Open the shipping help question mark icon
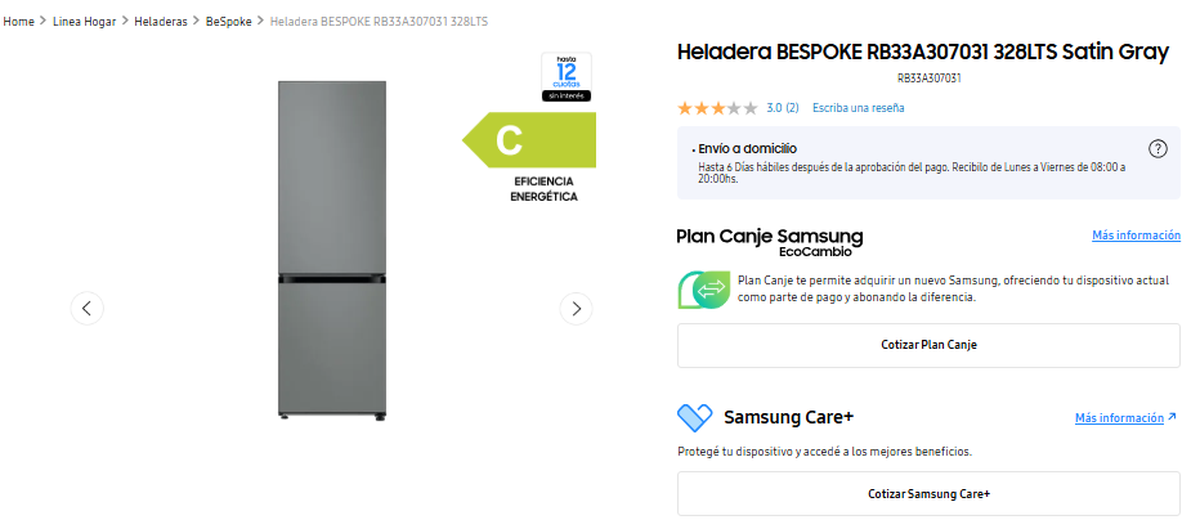 (1158, 149)
